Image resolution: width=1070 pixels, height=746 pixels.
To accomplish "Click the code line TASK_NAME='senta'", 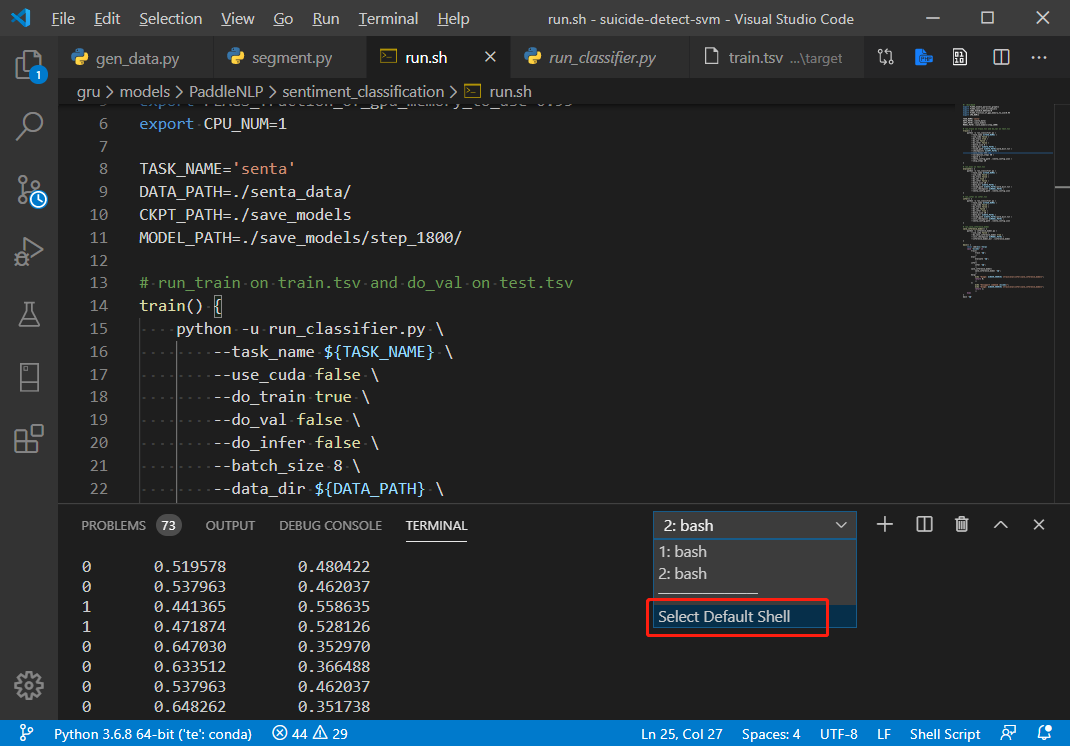I will click(x=217, y=169).
